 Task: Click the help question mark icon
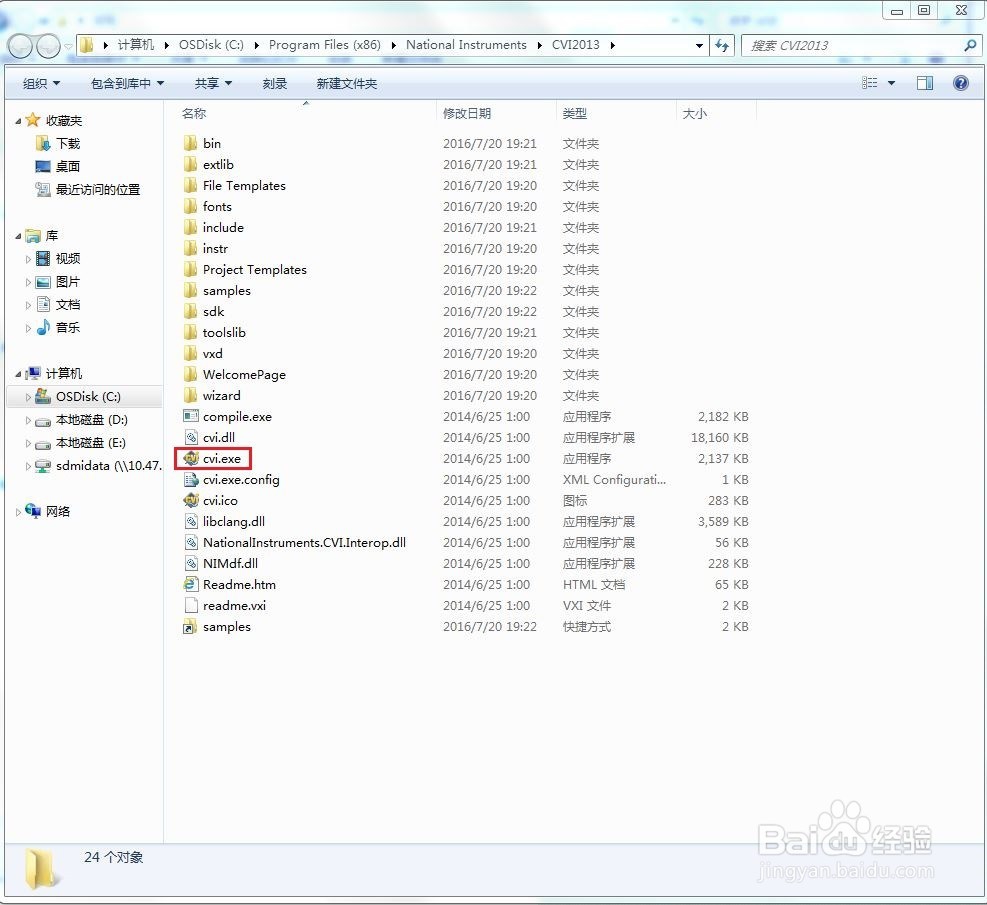961,83
